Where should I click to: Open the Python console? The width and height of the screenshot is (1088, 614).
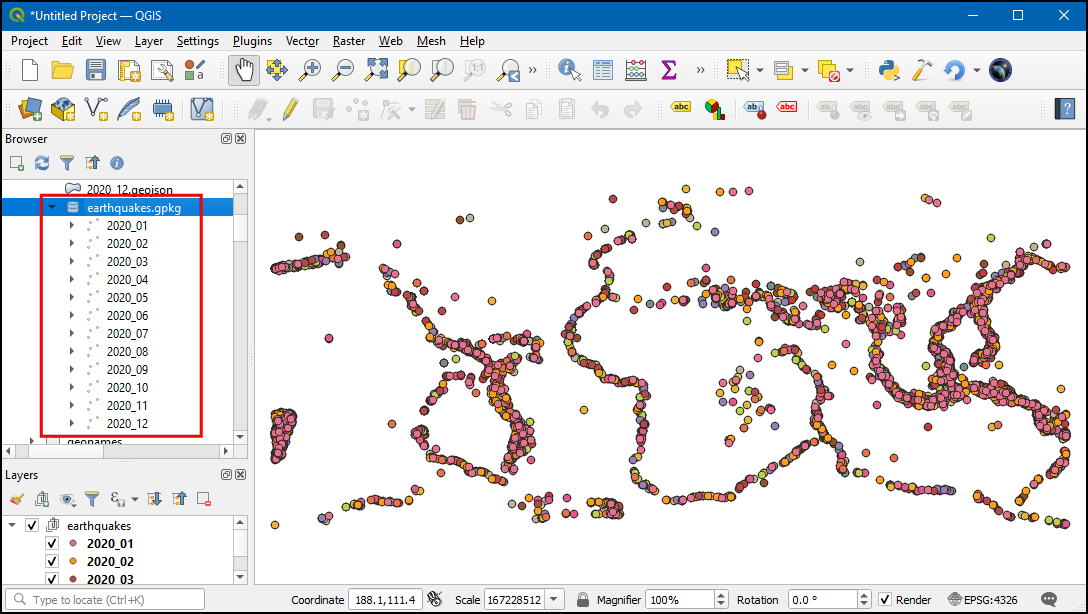point(888,70)
